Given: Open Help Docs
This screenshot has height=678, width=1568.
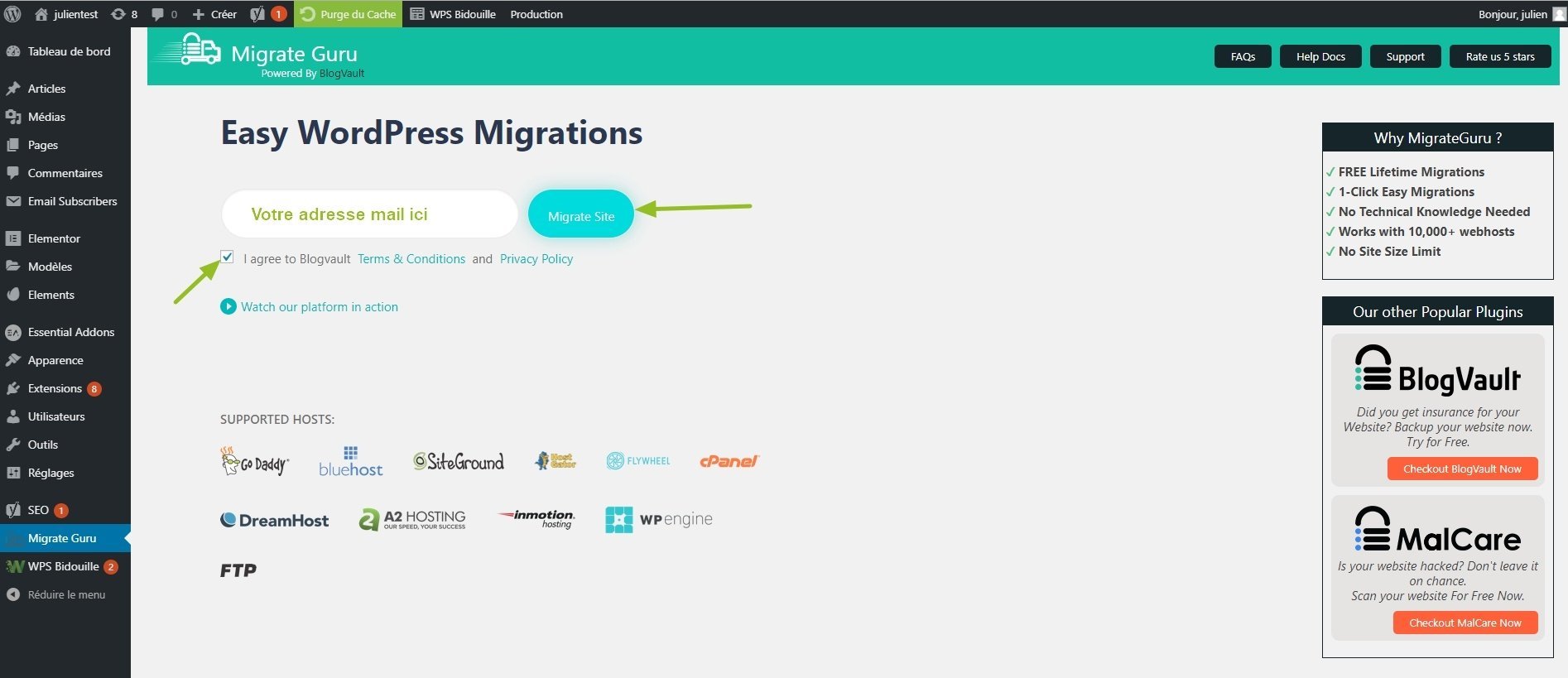Looking at the screenshot, I should coord(1320,56).
